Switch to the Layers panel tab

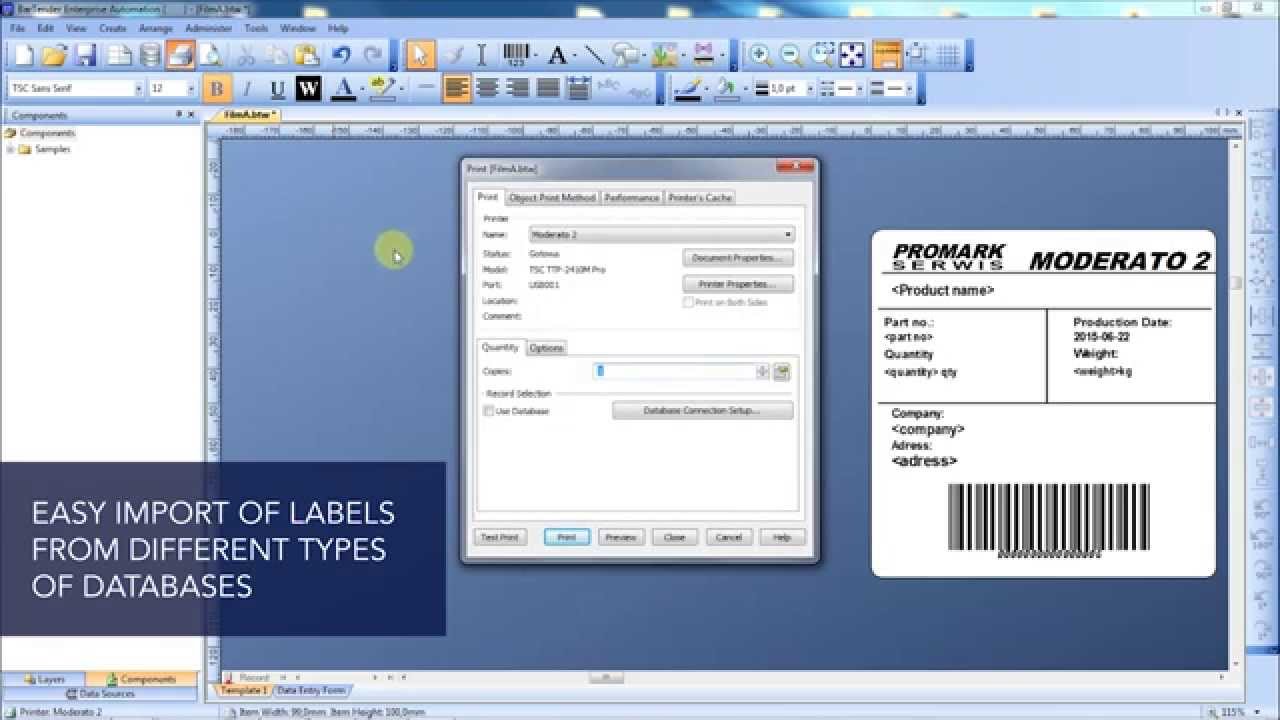click(44, 680)
